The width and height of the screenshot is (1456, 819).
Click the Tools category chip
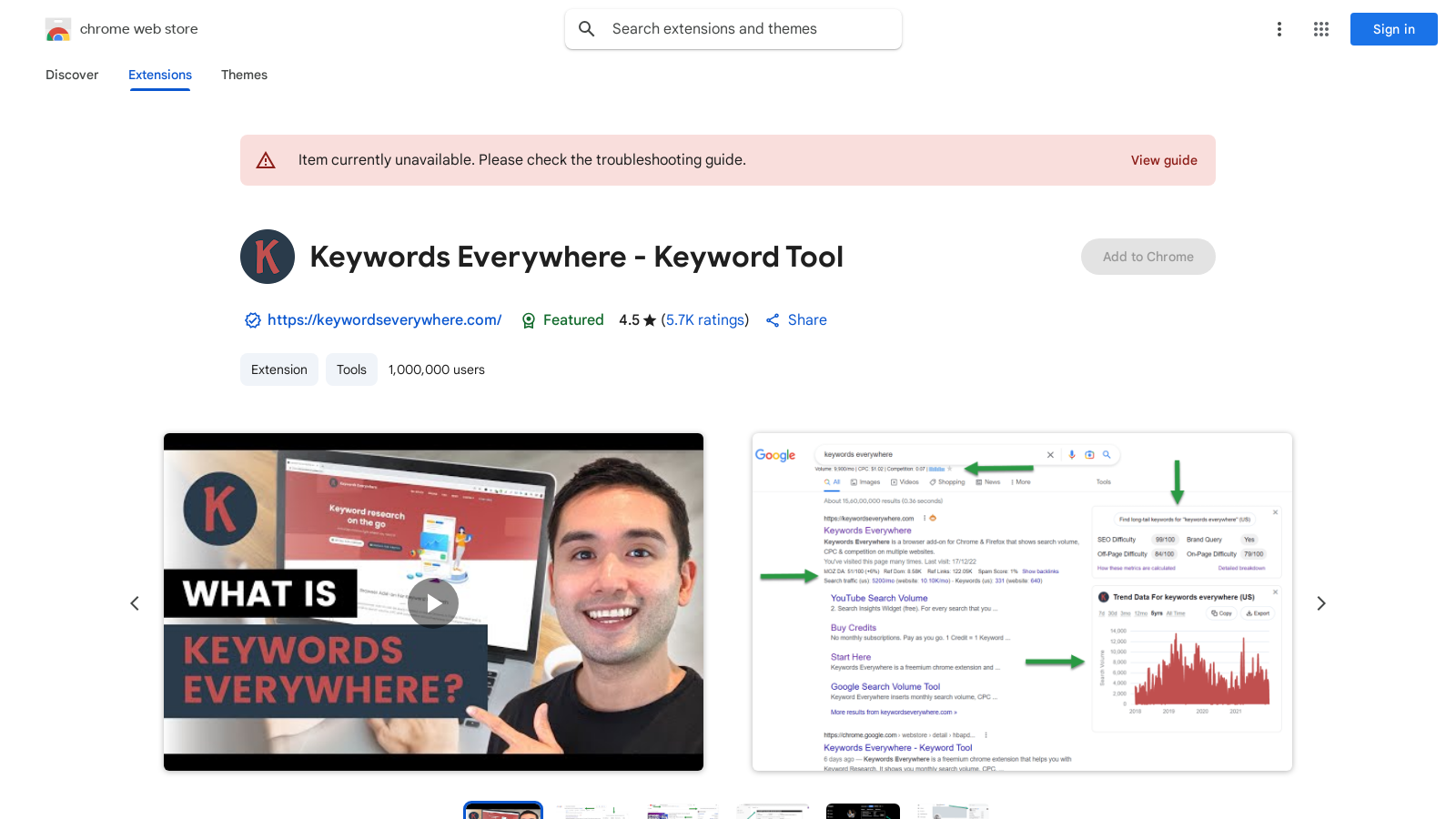coord(351,369)
